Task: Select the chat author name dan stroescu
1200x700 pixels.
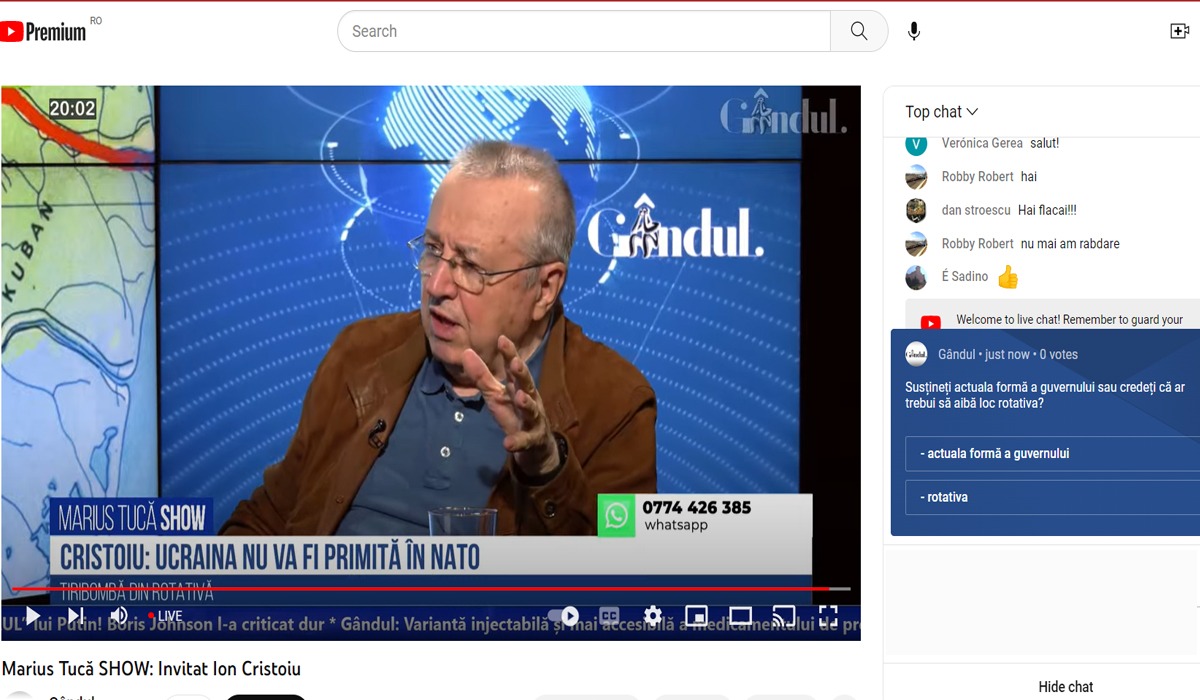Action: pyautogui.click(x=975, y=210)
